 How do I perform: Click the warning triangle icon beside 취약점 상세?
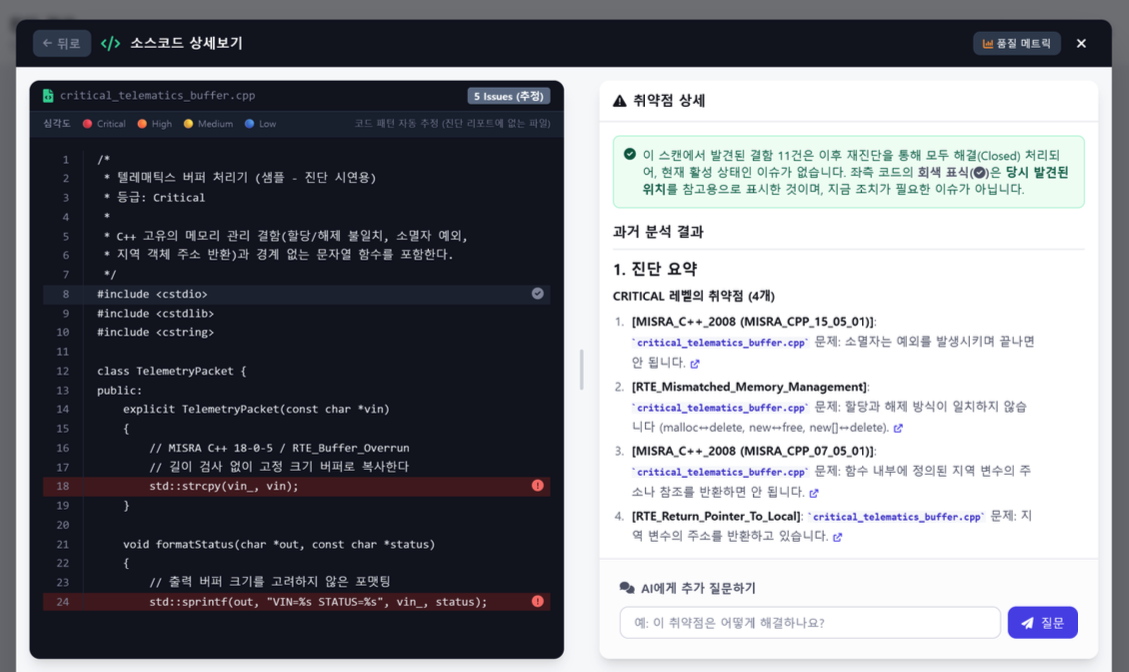point(619,101)
